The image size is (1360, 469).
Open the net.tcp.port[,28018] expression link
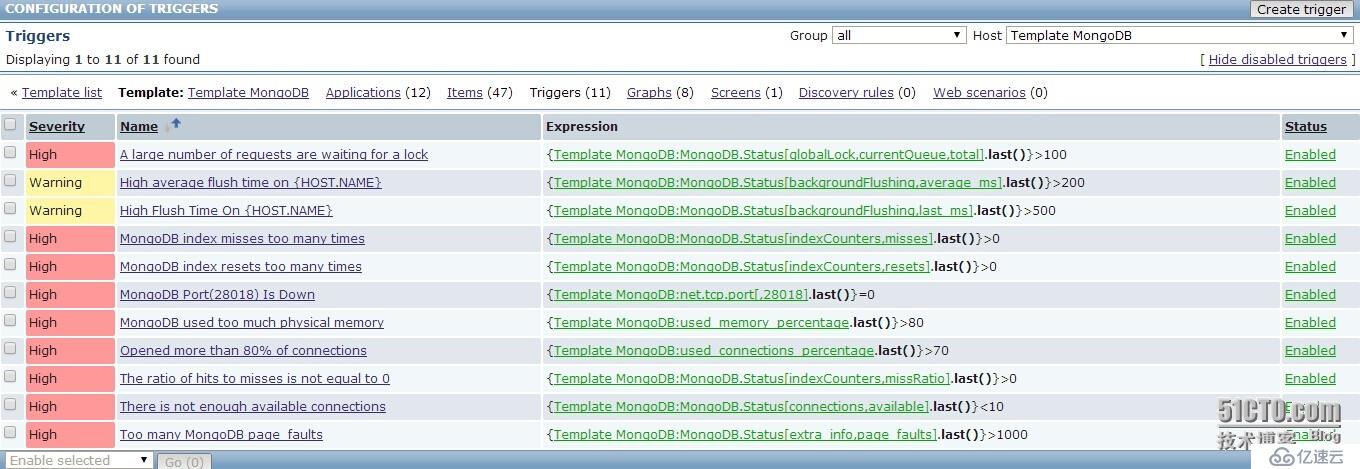coord(680,294)
